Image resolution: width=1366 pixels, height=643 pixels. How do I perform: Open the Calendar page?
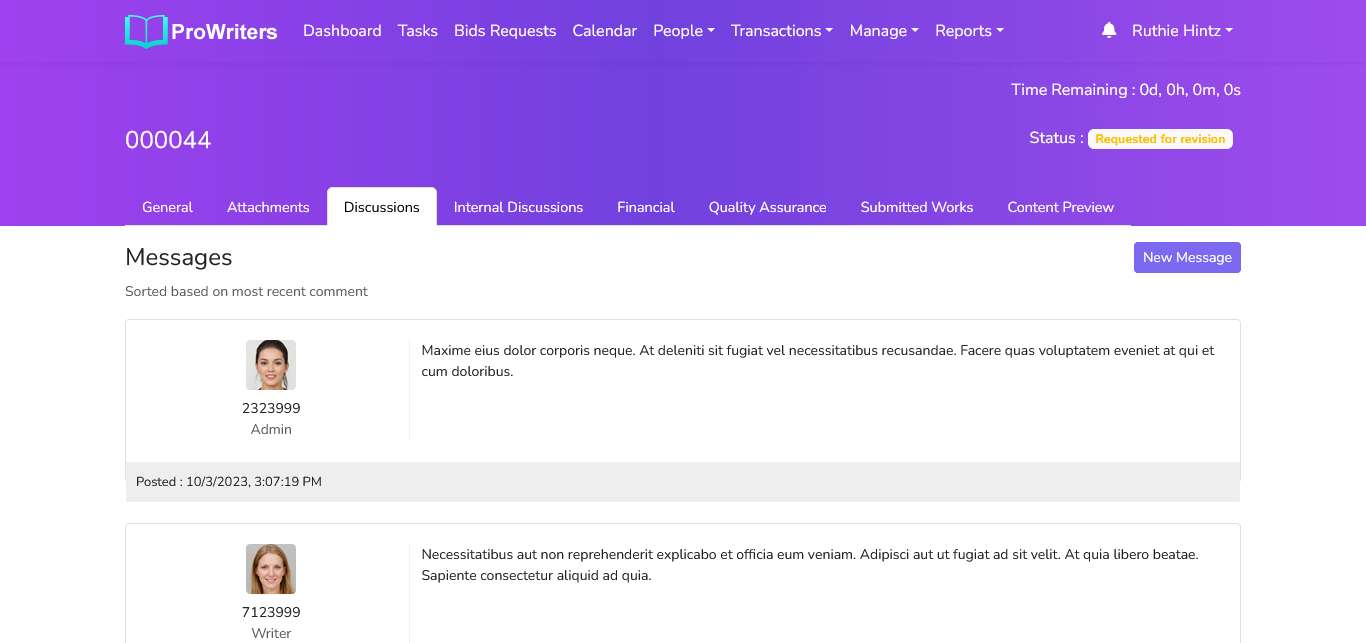point(605,31)
